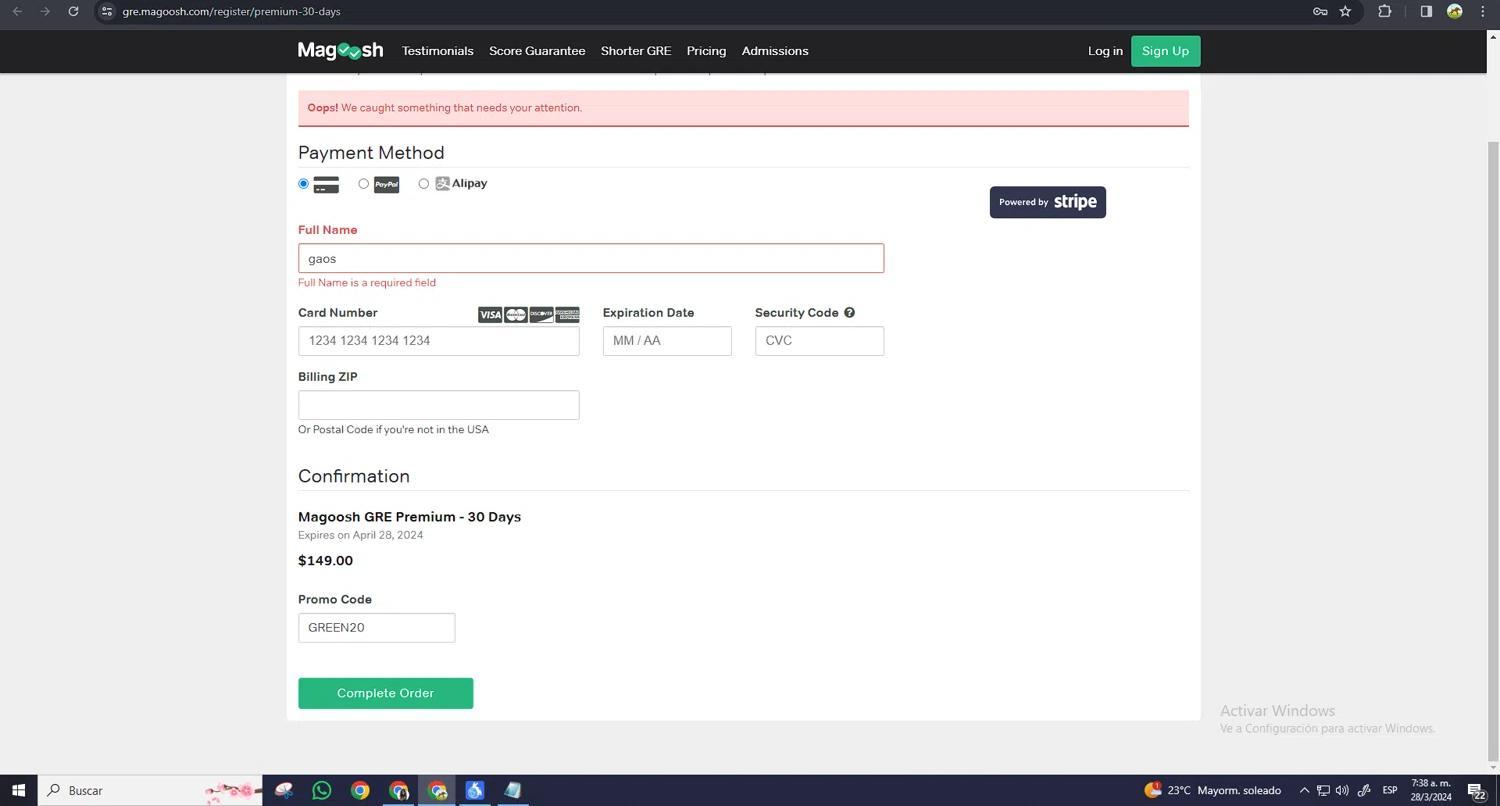1500x806 pixels.
Task: Open the Chrome three-dot menu
Action: tap(1483, 11)
